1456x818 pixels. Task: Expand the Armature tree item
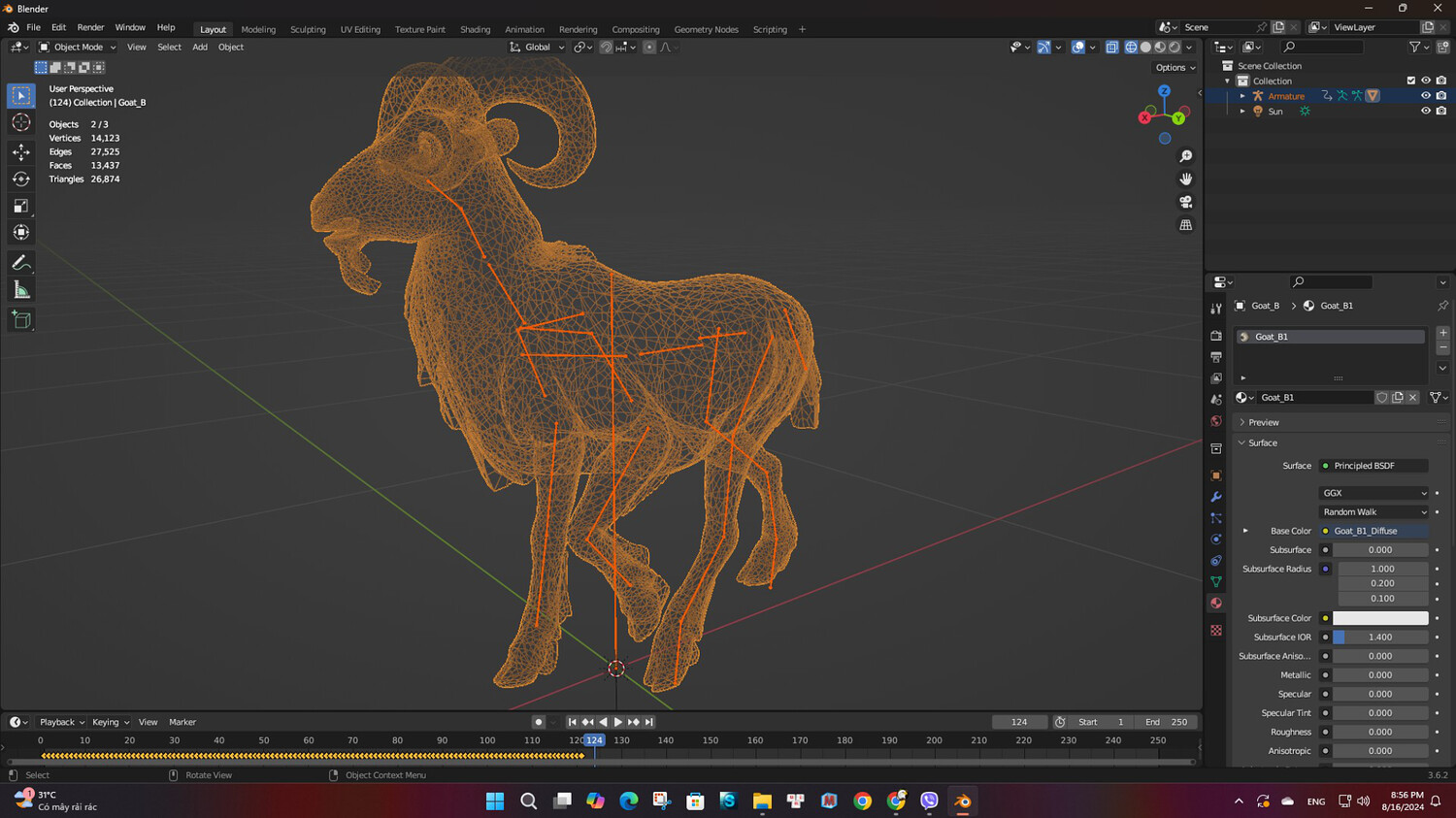coord(1242,96)
